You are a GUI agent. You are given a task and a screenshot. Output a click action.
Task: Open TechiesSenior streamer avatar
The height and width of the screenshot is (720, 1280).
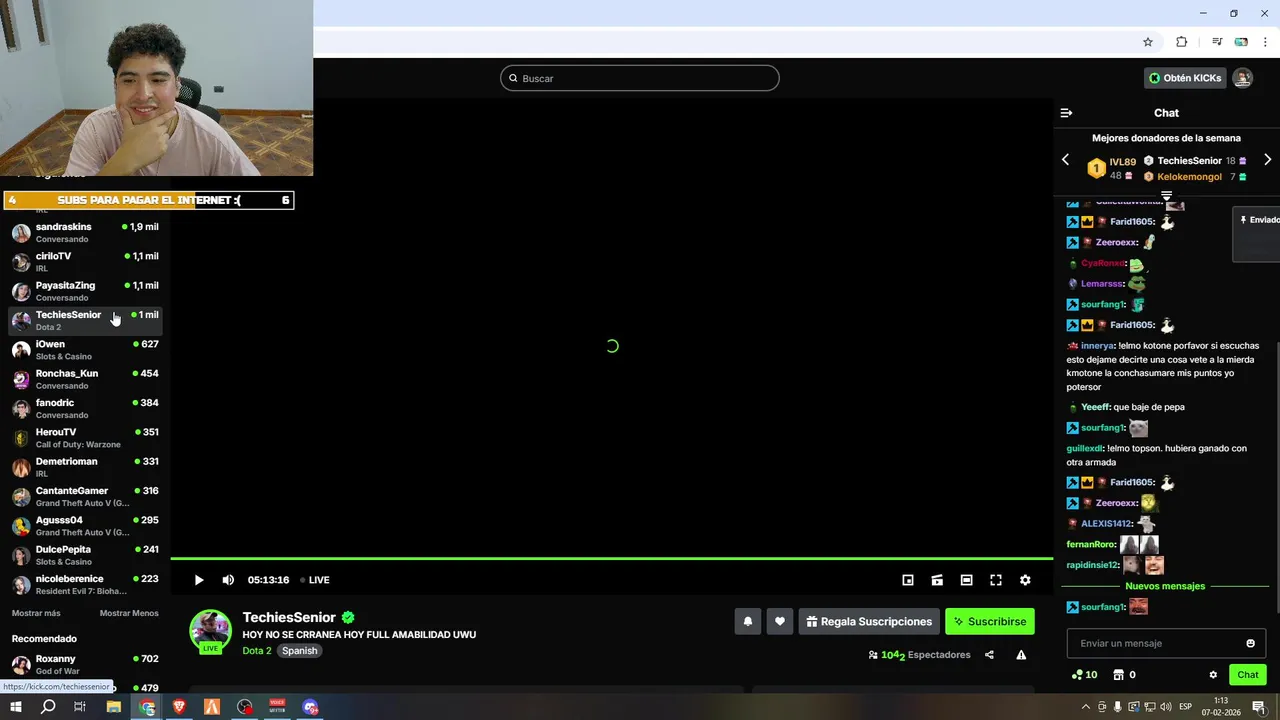tap(211, 631)
